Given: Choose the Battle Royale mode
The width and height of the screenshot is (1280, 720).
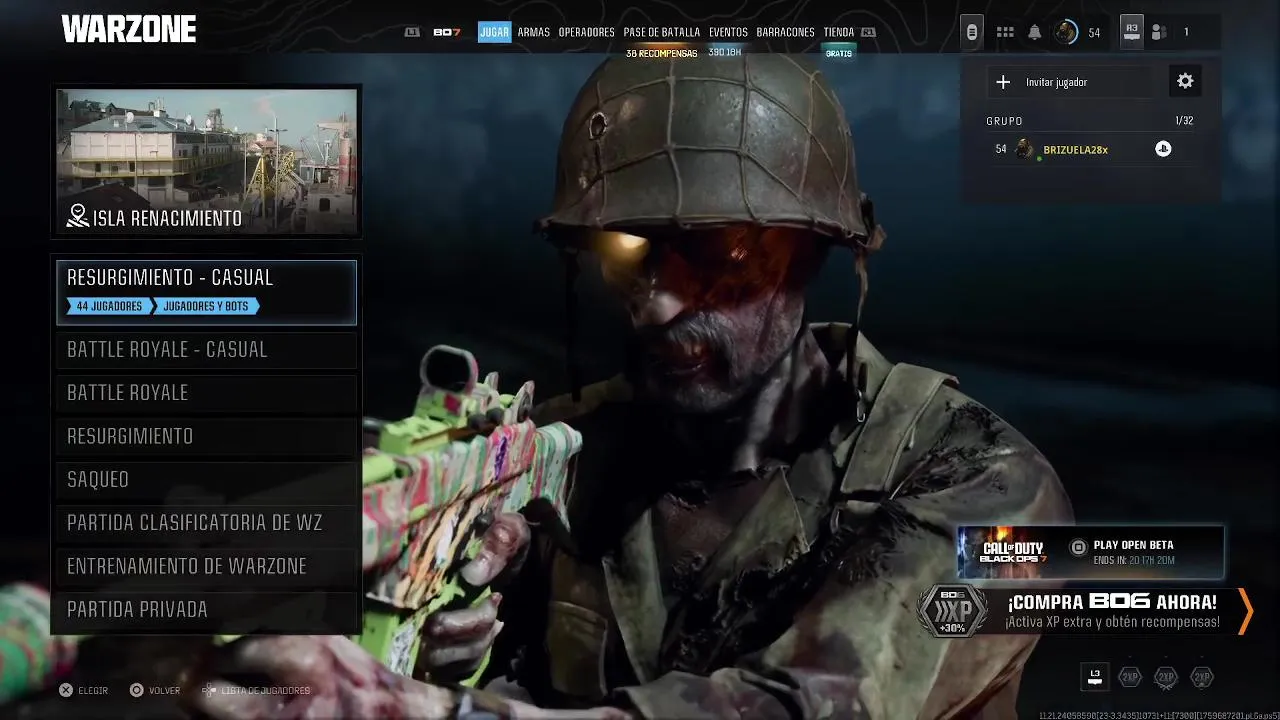Looking at the screenshot, I should (207, 393).
